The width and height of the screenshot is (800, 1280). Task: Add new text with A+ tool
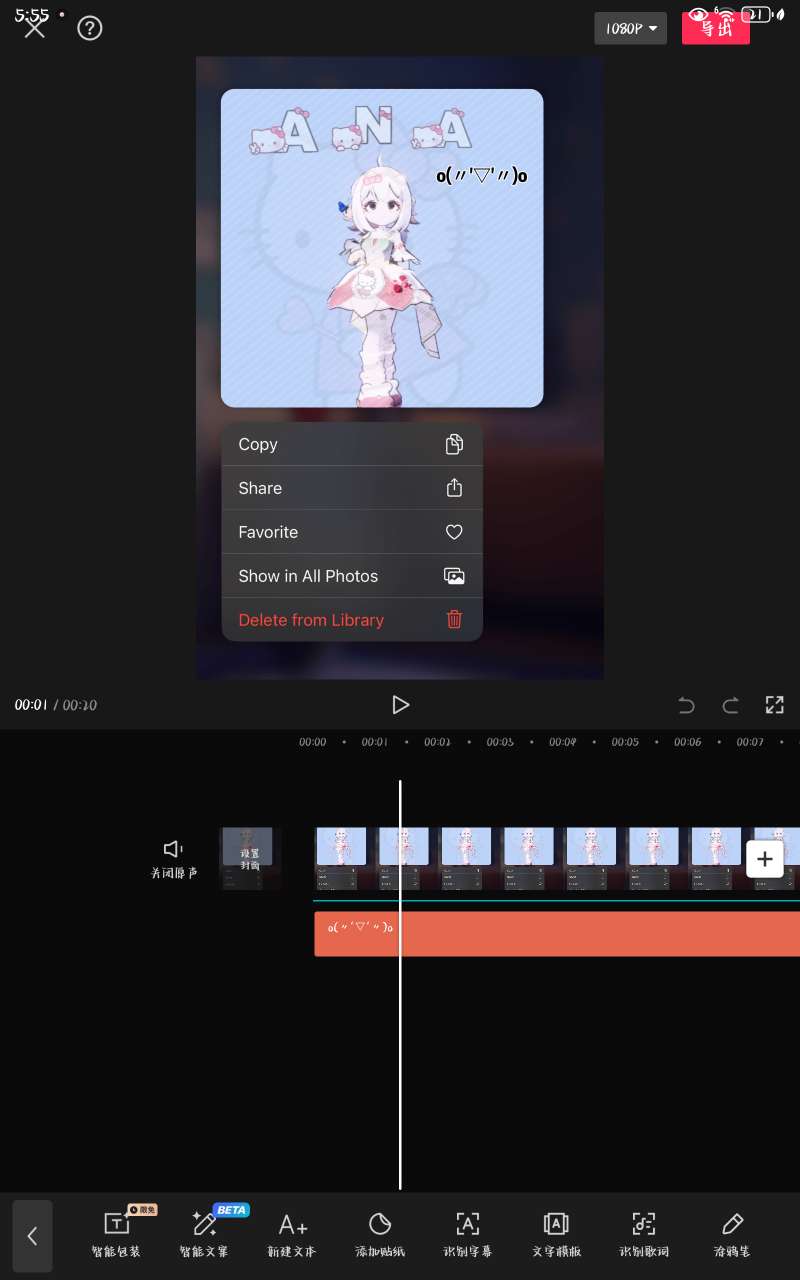pyautogui.click(x=292, y=1234)
